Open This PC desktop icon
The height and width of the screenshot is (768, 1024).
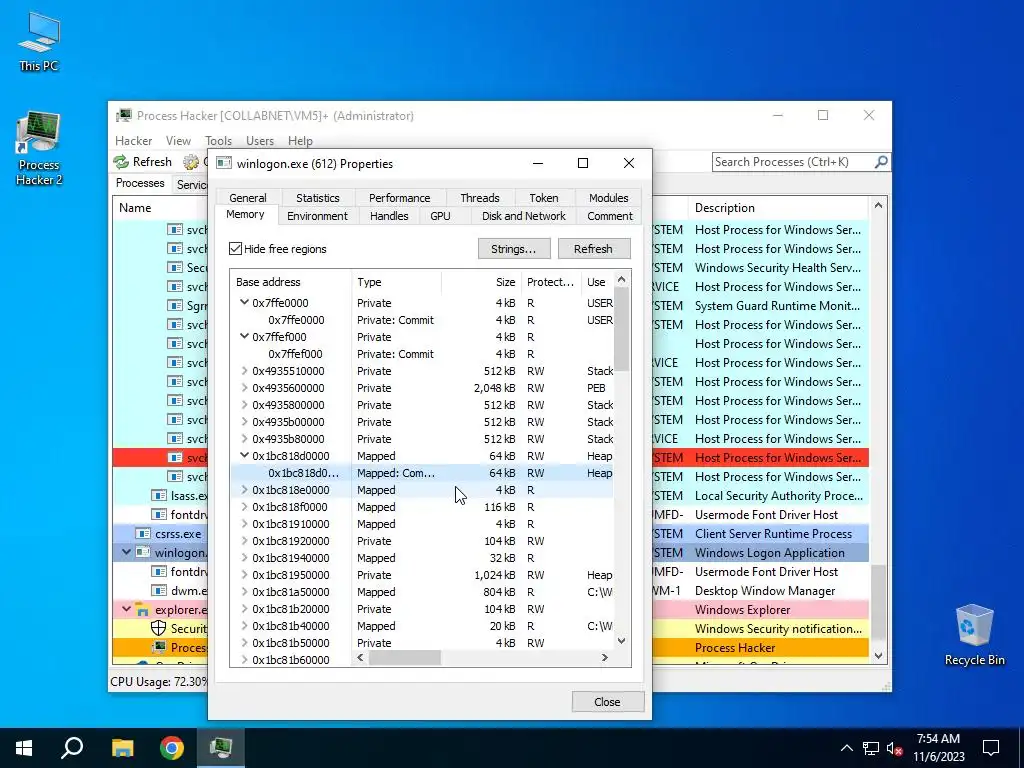(x=39, y=41)
